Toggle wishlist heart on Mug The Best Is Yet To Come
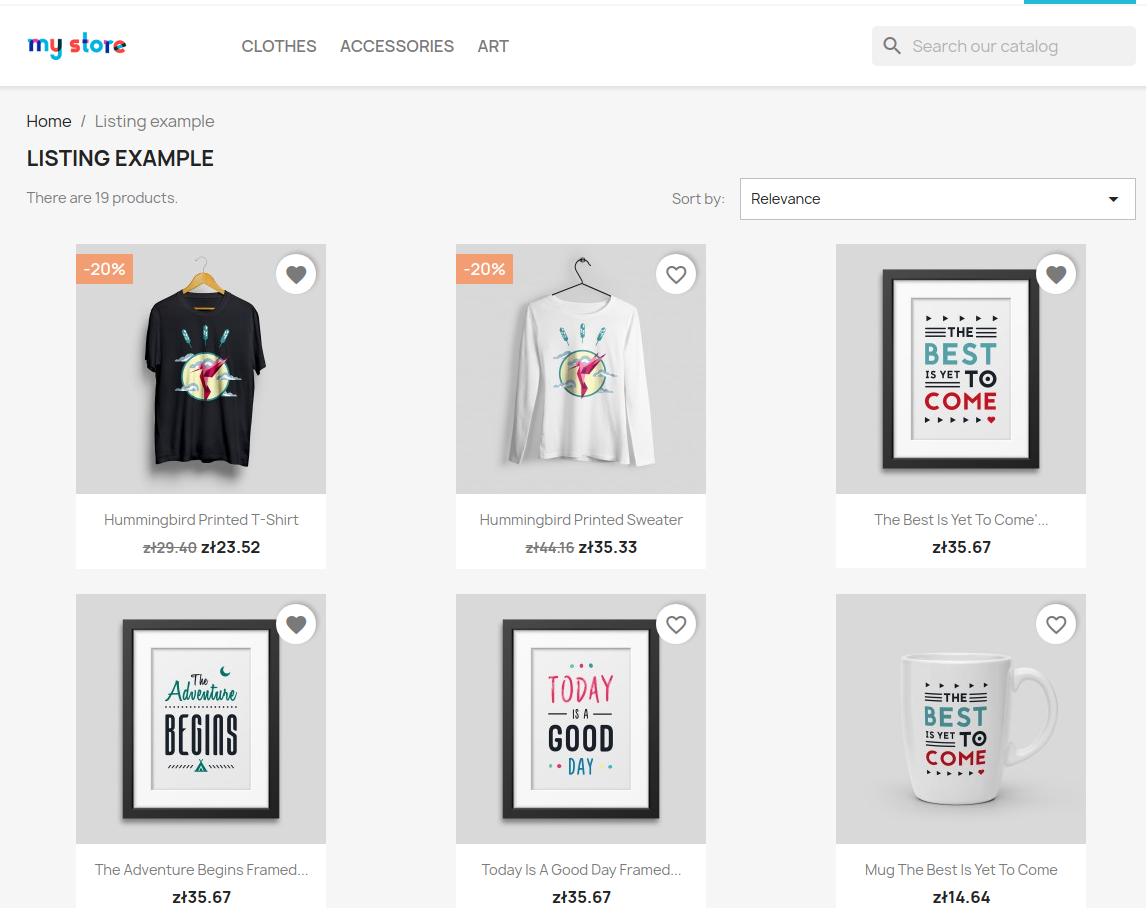This screenshot has width=1146, height=908. [1056, 624]
